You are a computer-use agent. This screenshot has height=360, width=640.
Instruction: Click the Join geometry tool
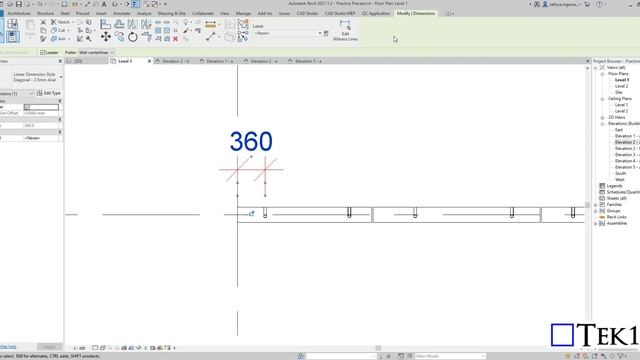(x=59, y=39)
